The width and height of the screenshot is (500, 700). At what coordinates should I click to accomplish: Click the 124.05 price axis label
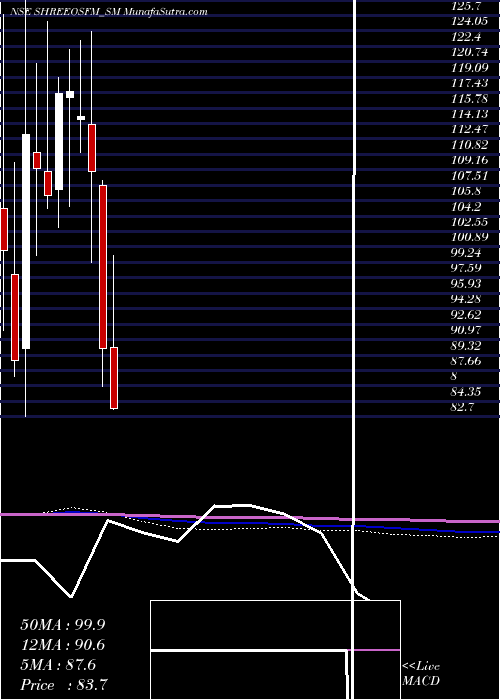click(470, 21)
